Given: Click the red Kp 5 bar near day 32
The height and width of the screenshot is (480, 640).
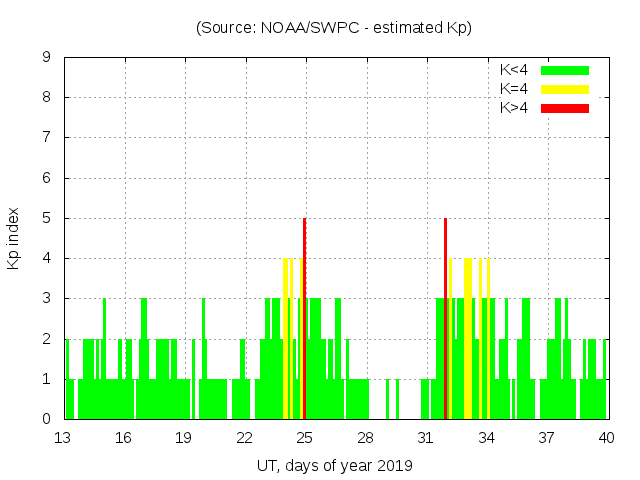Looking at the screenshot, I should pyautogui.click(x=445, y=320).
